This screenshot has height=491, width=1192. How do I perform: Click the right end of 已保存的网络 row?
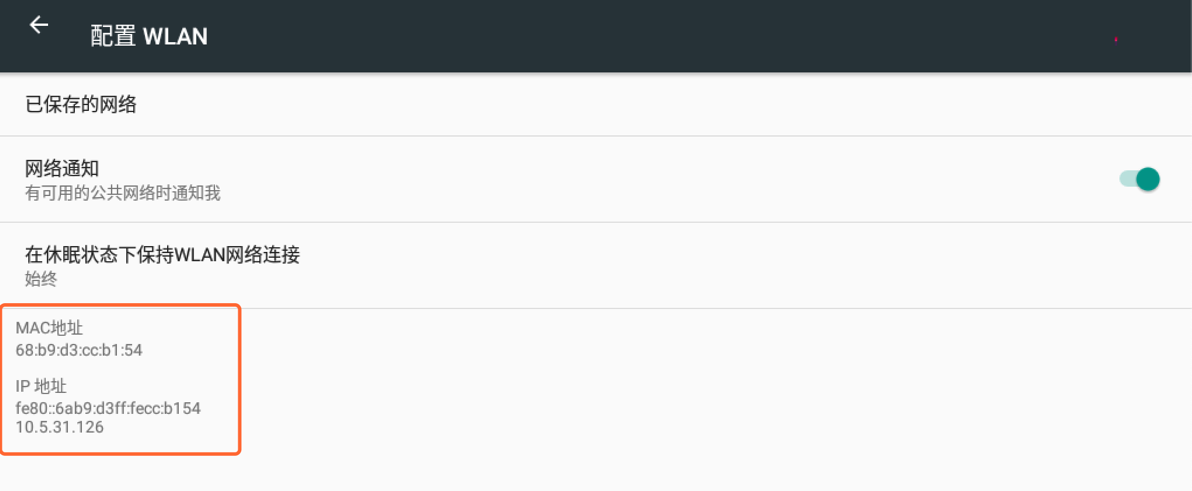click(x=1100, y=104)
